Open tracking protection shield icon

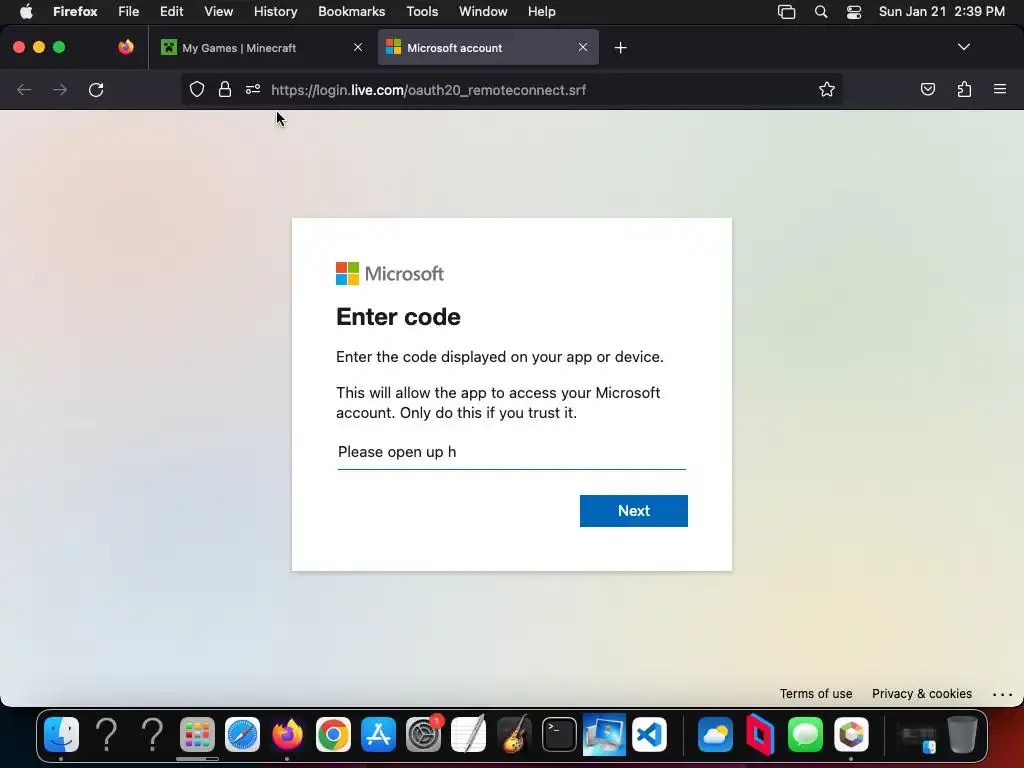tap(197, 89)
